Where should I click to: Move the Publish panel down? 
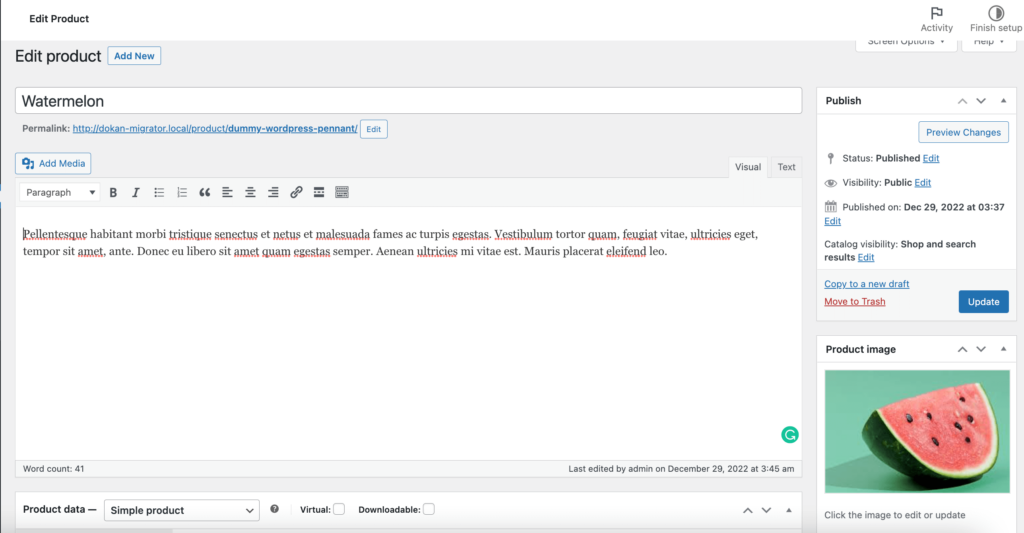click(981, 101)
